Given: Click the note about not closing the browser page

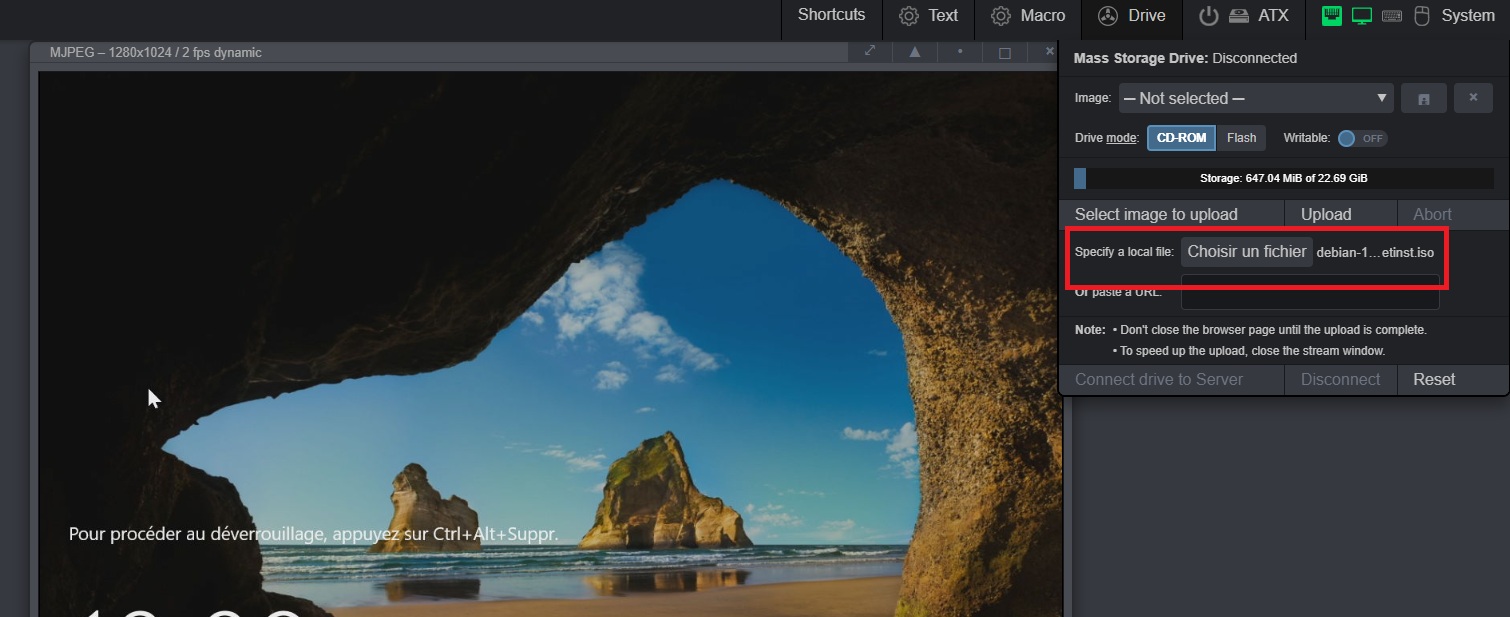Looking at the screenshot, I should (1273, 329).
